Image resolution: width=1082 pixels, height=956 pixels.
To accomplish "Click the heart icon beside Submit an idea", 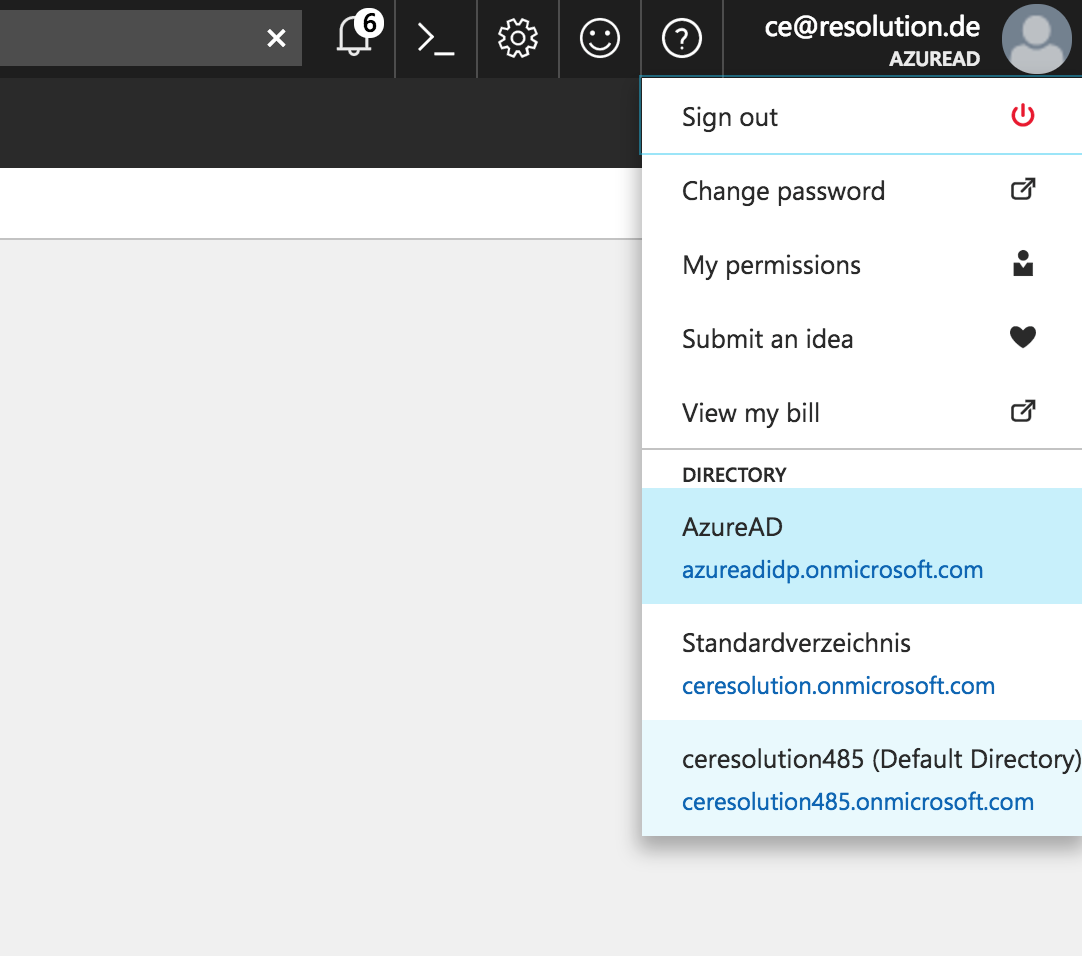I will tap(1023, 337).
